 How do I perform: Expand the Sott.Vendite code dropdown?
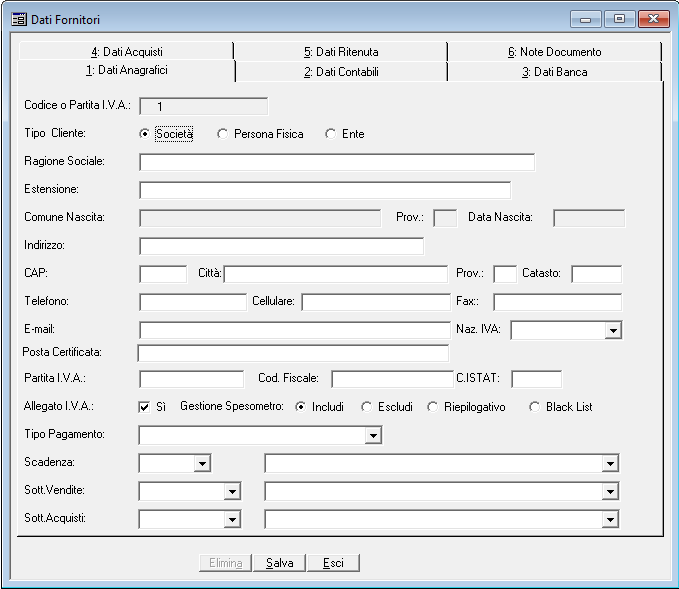pyautogui.click(x=232, y=491)
